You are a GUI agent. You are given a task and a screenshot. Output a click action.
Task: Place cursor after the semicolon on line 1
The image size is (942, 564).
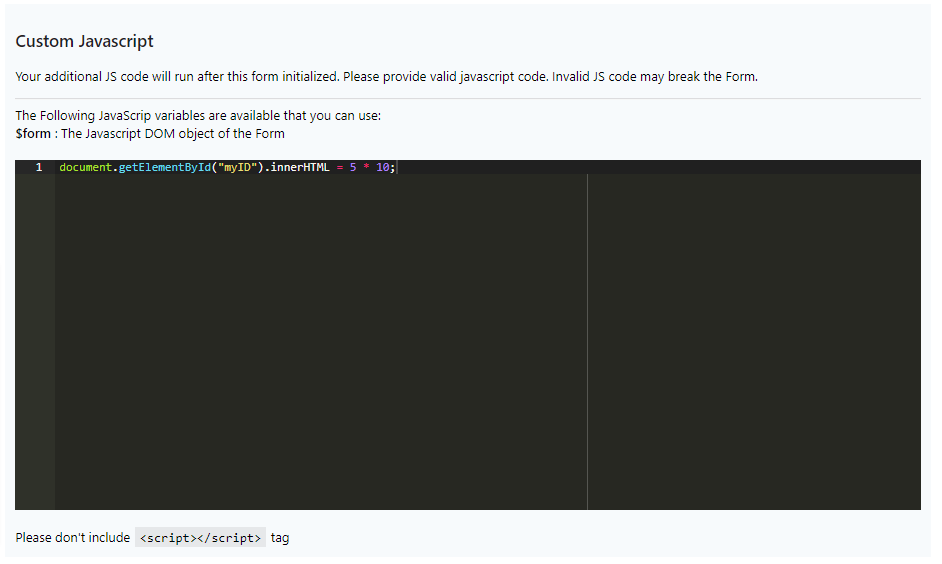click(397, 168)
